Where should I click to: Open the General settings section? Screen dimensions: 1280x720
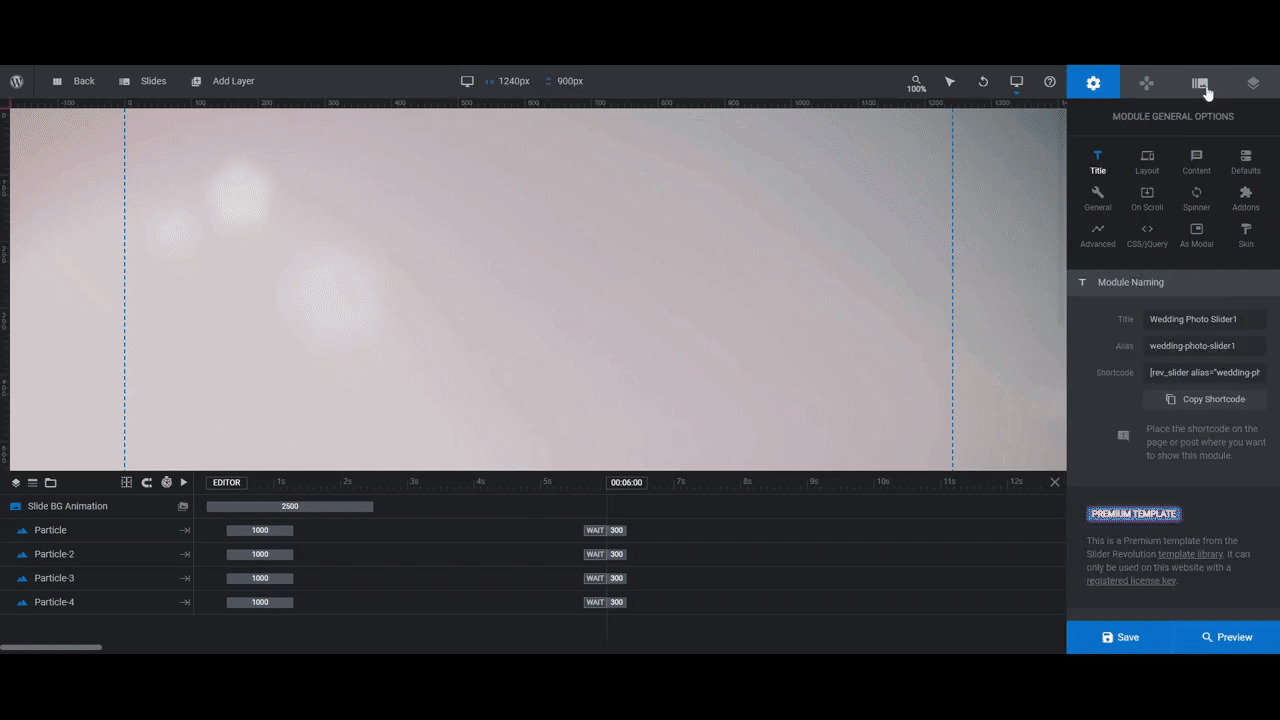pyautogui.click(x=1098, y=199)
